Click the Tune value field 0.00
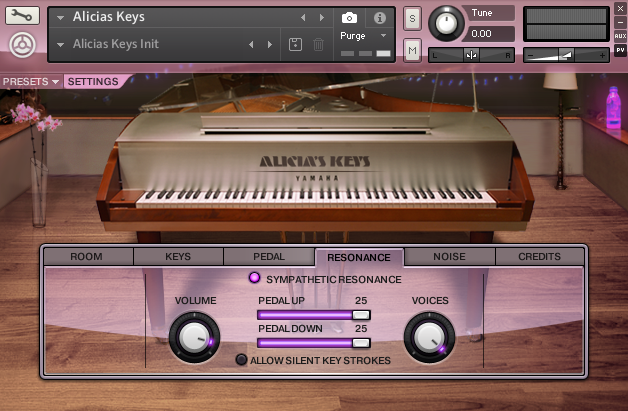 (x=489, y=34)
